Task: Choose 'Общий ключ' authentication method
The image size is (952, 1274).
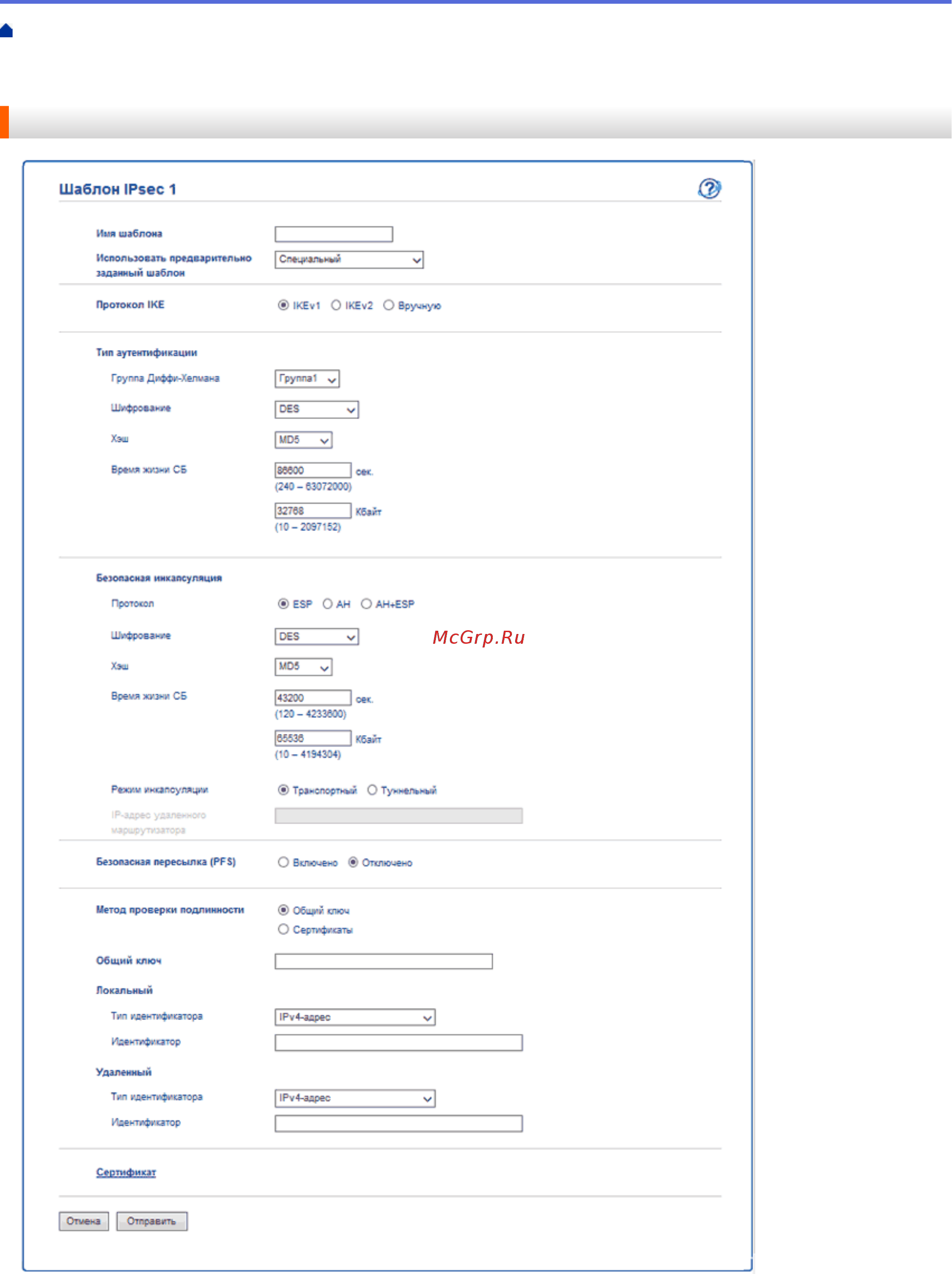Action: click(283, 910)
